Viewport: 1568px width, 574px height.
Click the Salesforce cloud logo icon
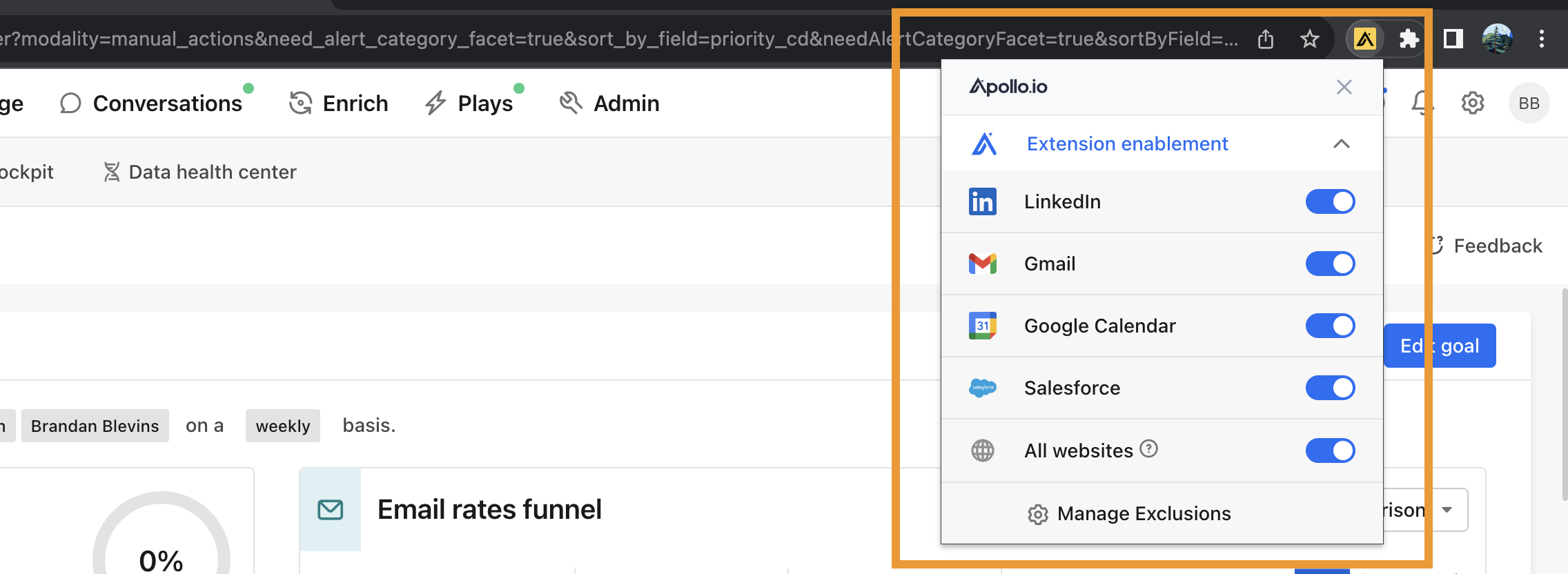tap(983, 388)
